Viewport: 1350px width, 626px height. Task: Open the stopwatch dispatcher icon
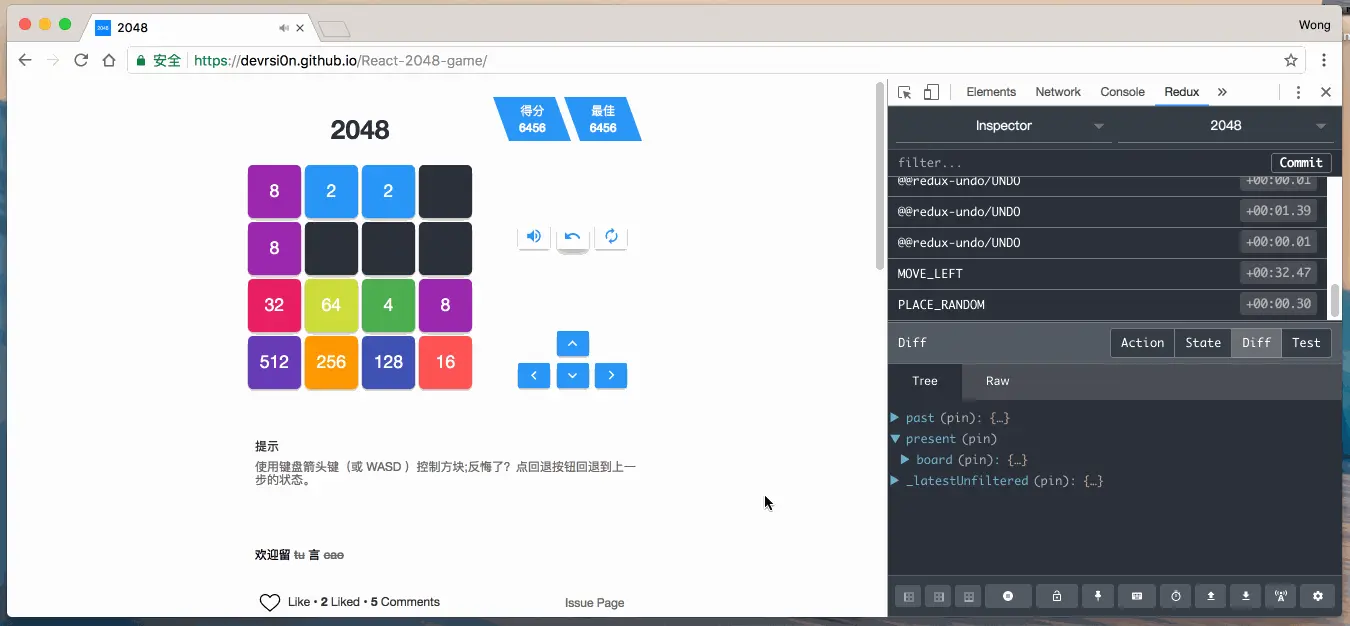pos(1175,596)
